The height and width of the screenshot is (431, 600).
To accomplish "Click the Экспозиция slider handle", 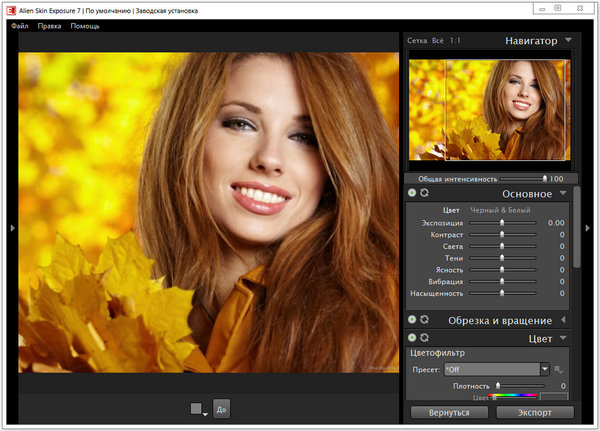I will [502, 222].
